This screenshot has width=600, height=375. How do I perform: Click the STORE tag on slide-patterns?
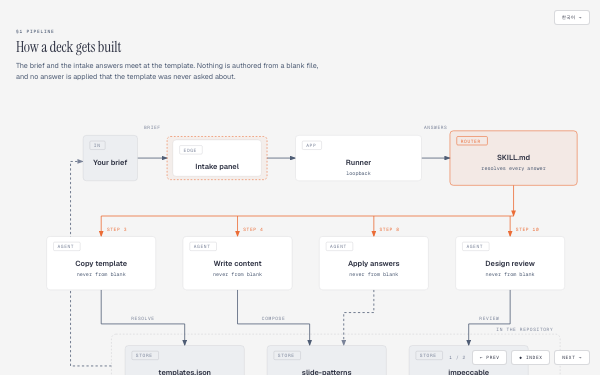[x=287, y=355]
